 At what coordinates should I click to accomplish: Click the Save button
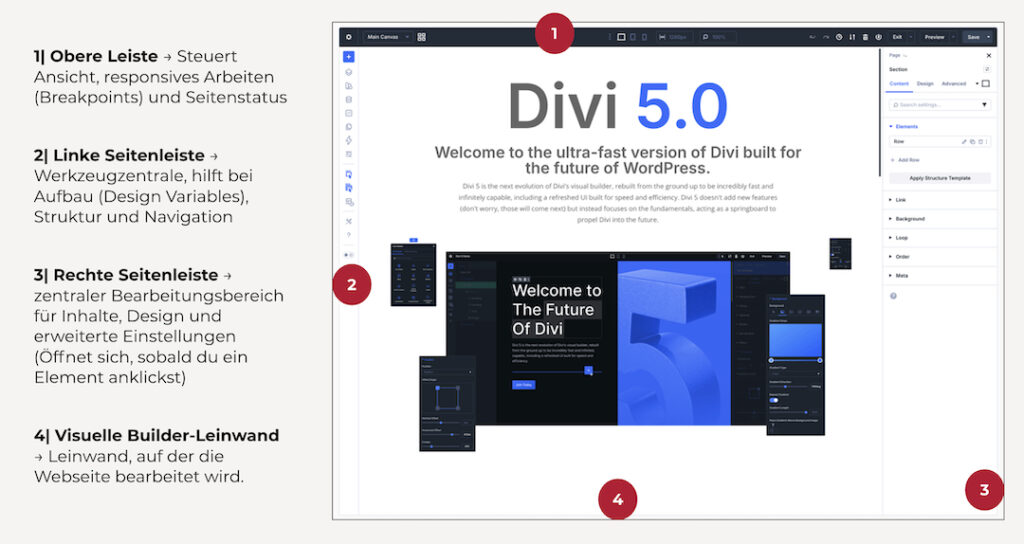(973, 37)
